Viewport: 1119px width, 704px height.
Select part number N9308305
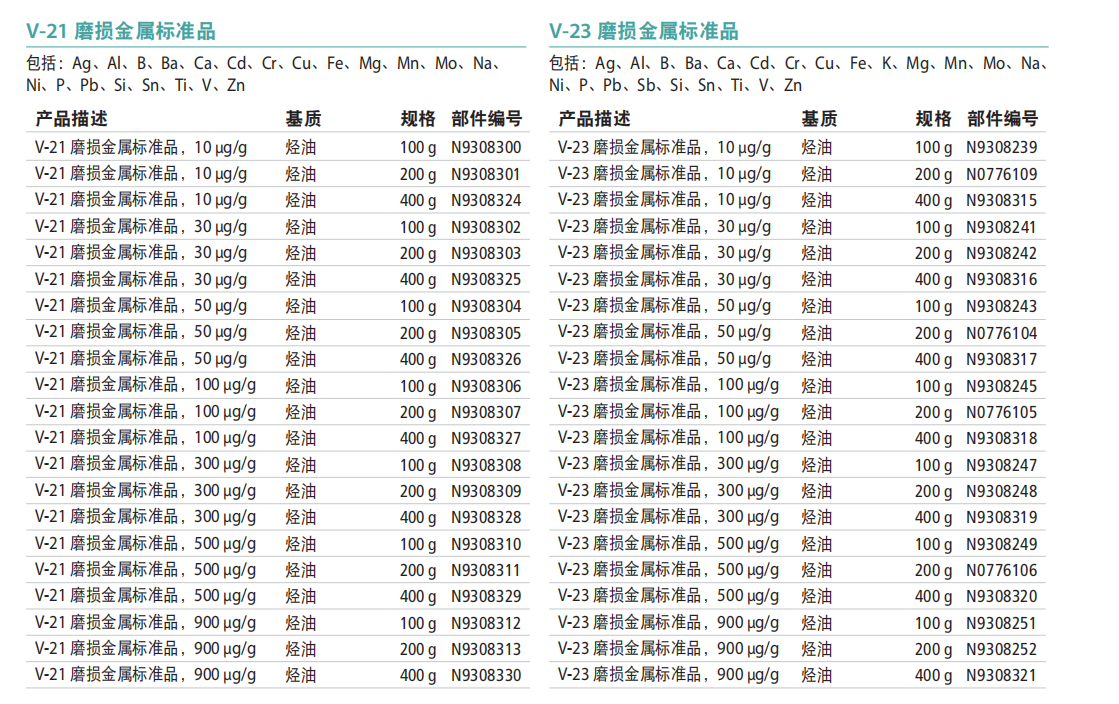(486, 333)
